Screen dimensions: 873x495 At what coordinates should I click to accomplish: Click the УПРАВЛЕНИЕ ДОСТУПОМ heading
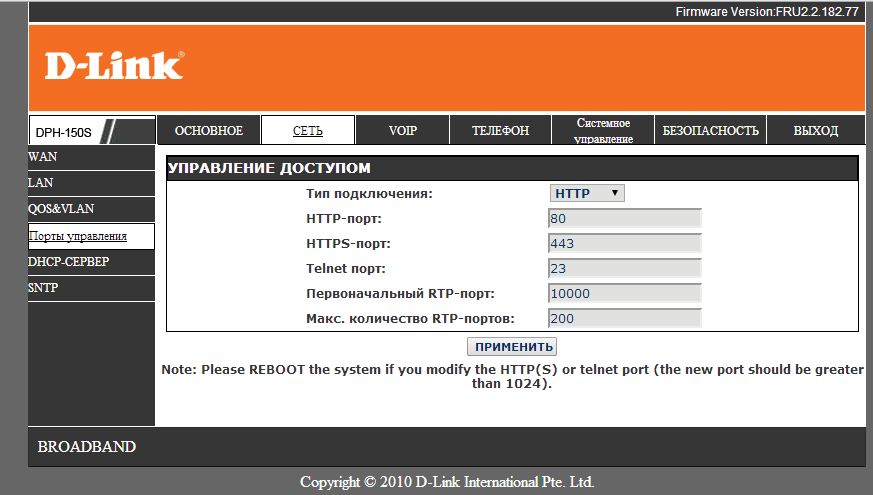point(269,168)
